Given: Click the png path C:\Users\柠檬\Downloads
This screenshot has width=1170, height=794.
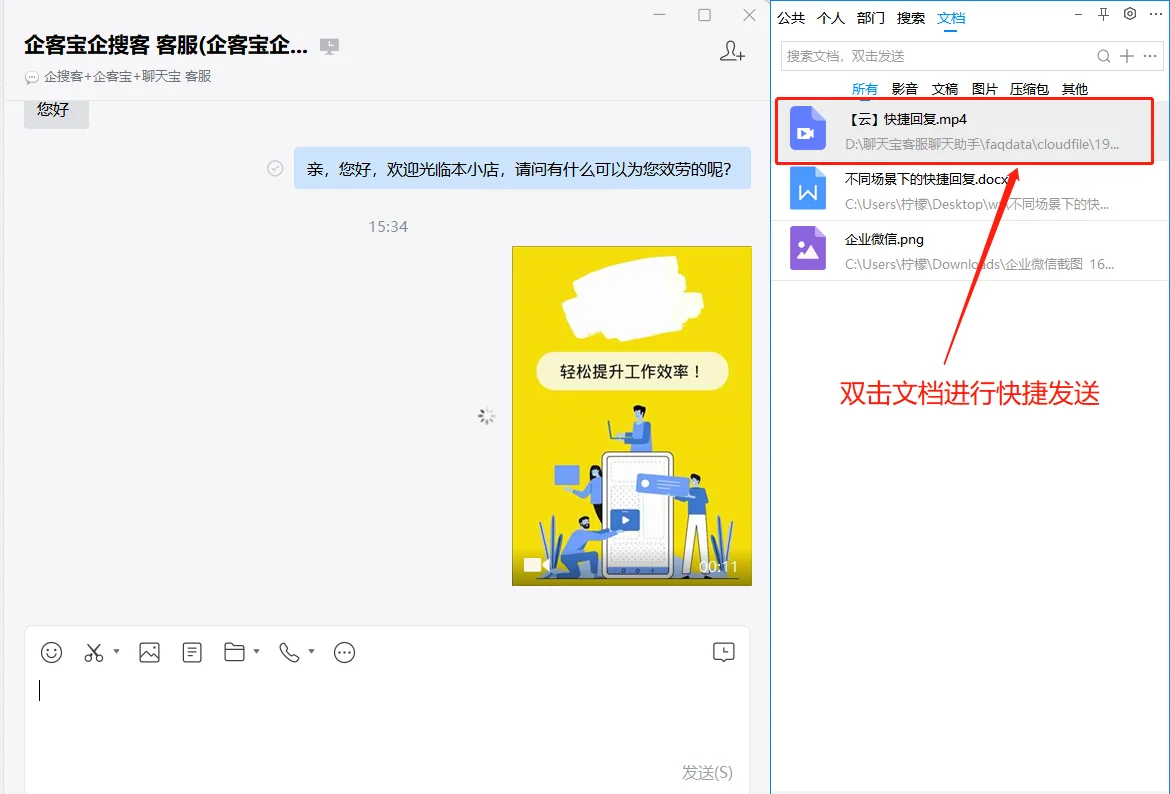Looking at the screenshot, I should [x=979, y=263].
